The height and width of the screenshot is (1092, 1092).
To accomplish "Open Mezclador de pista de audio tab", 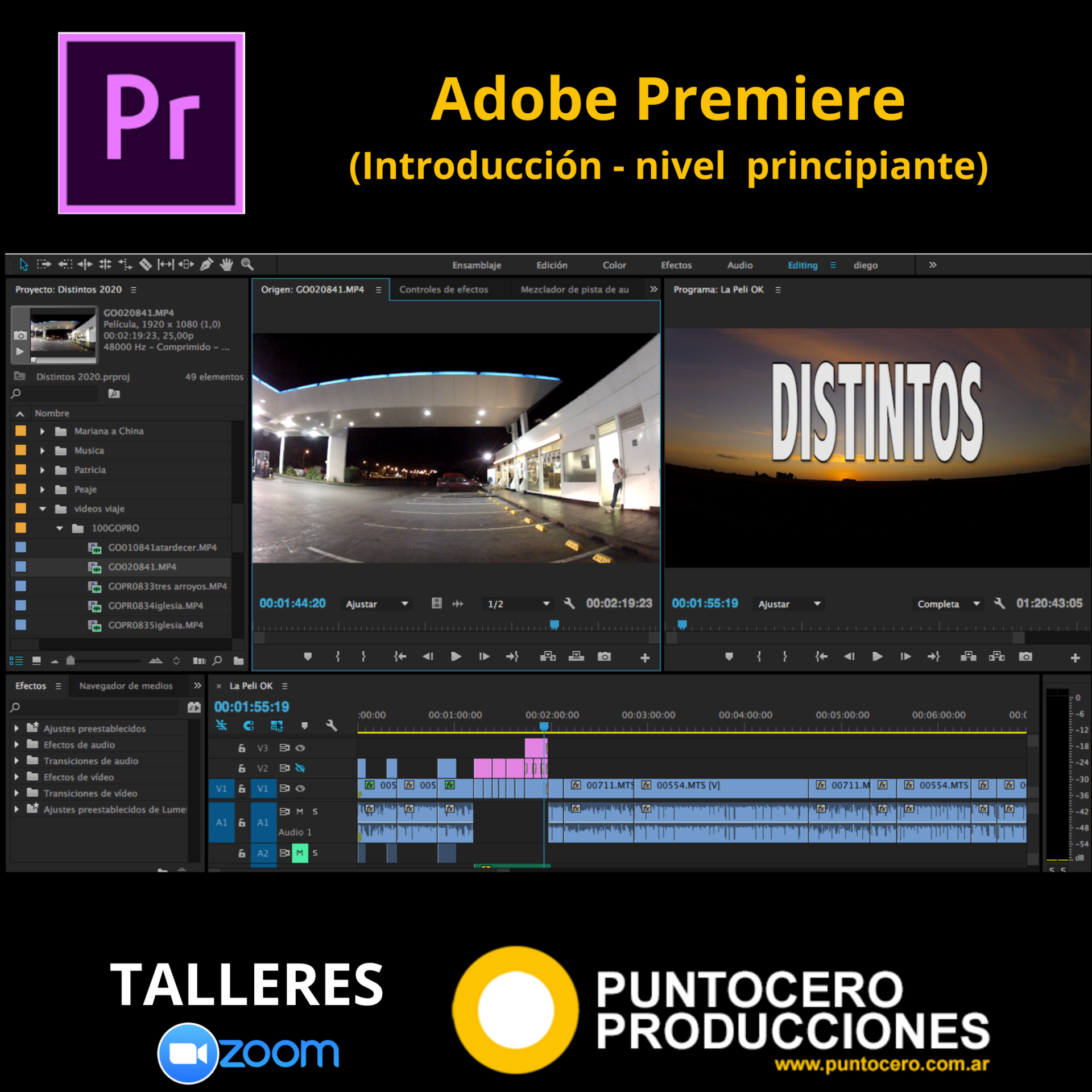I will [x=574, y=289].
